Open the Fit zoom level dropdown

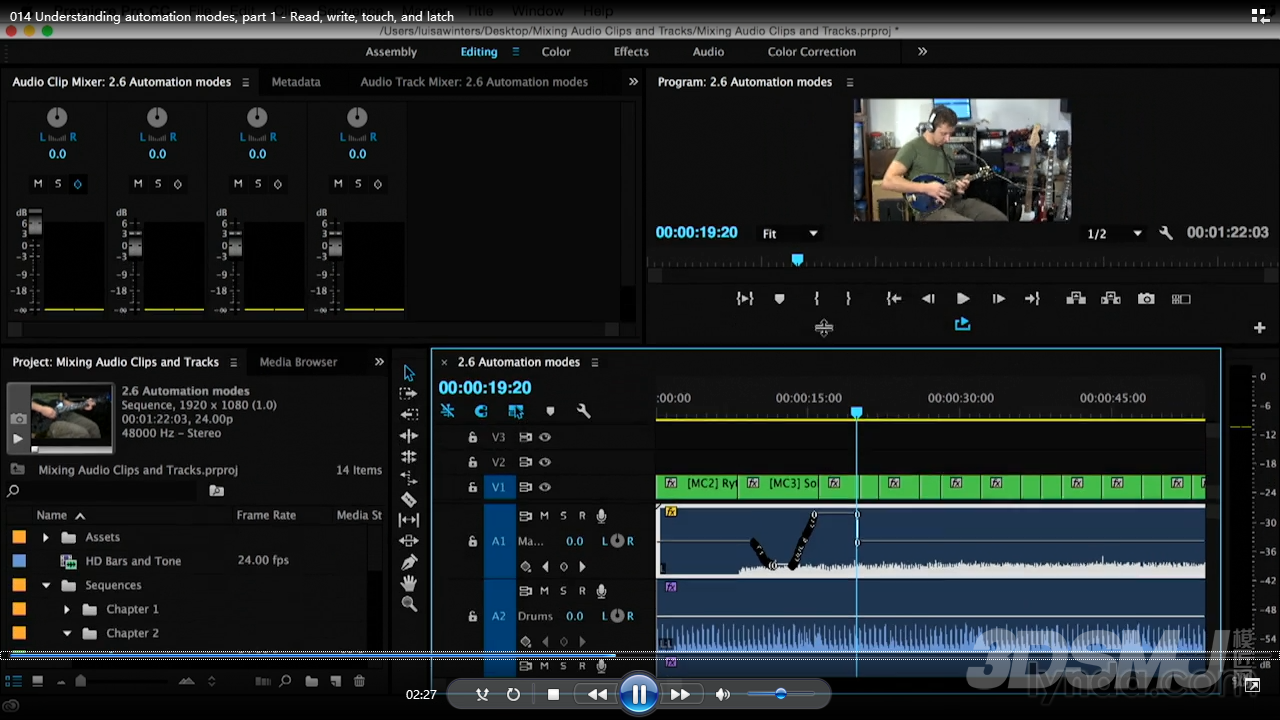tap(790, 233)
